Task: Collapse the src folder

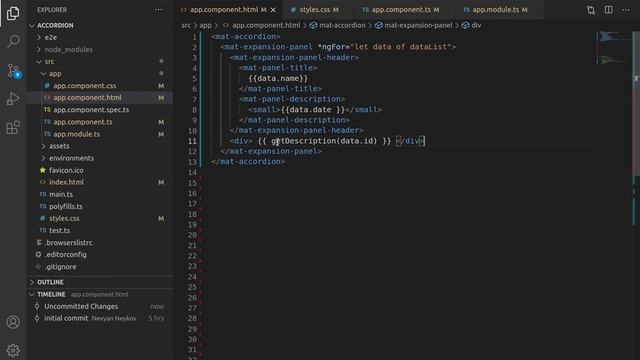Action: [x=49, y=62]
